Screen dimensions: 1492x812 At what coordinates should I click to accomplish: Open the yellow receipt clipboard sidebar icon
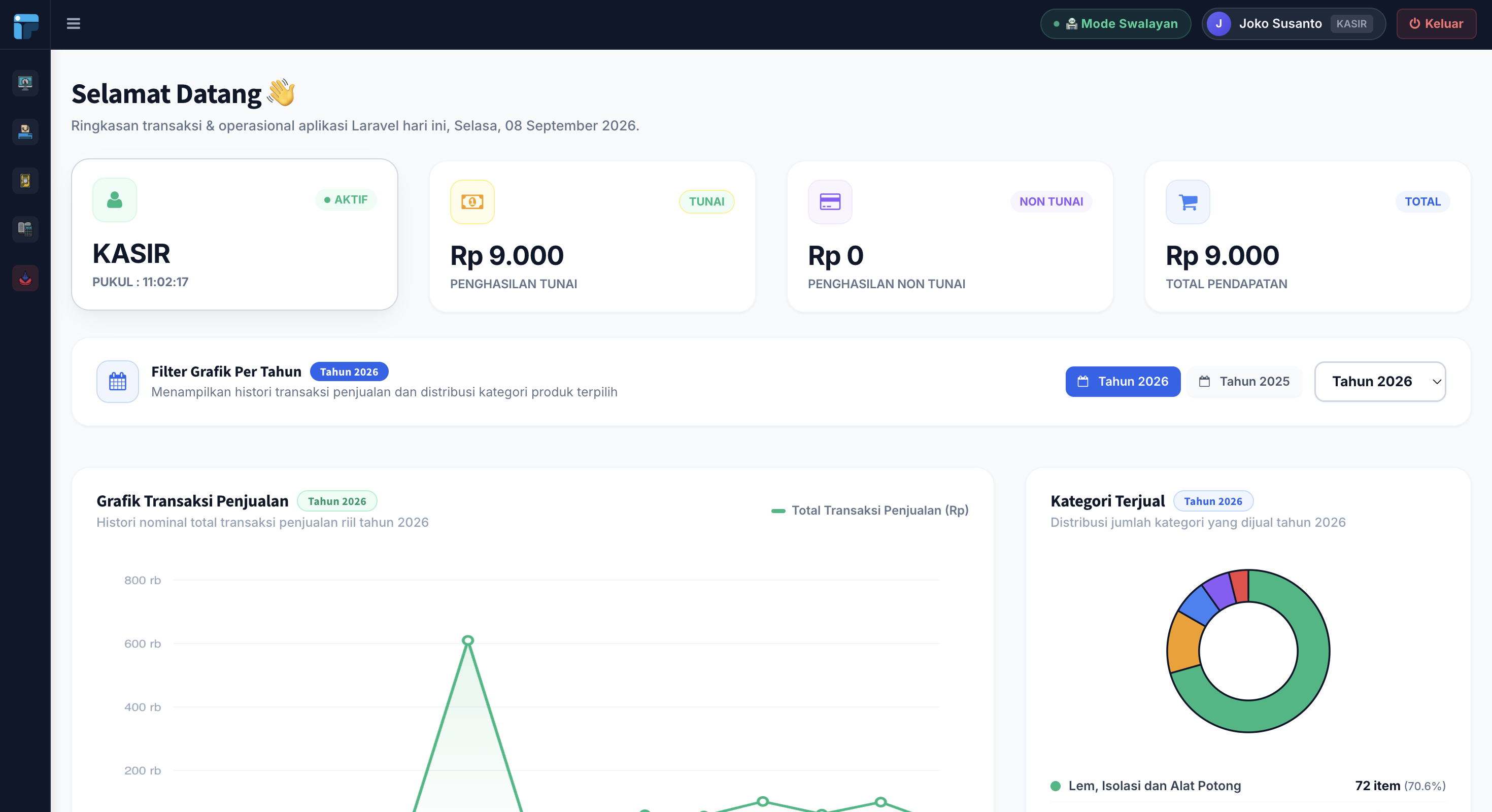pos(25,181)
